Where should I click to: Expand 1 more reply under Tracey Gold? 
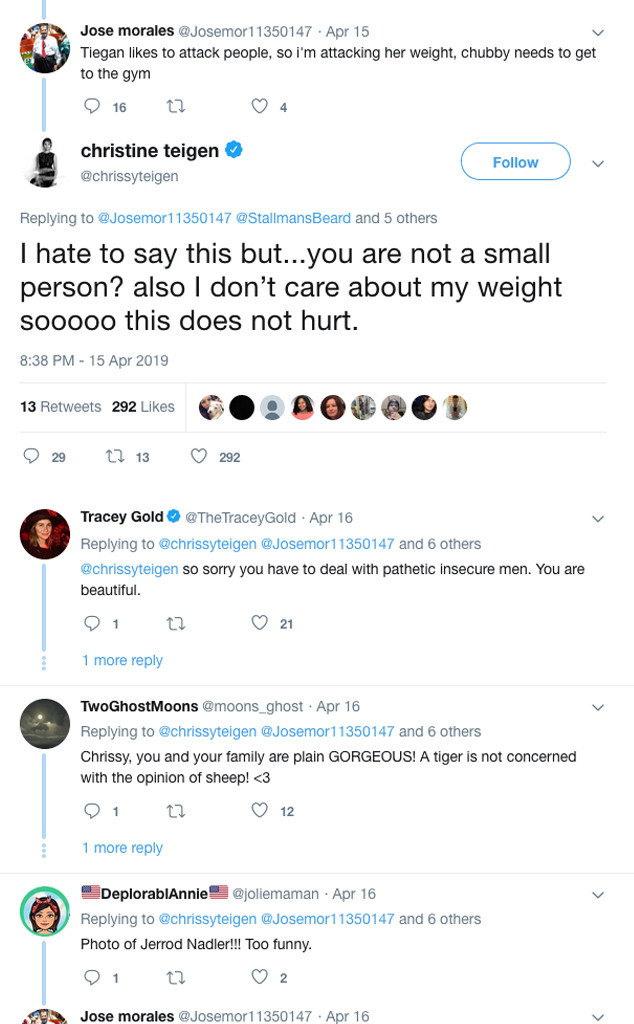point(122,660)
